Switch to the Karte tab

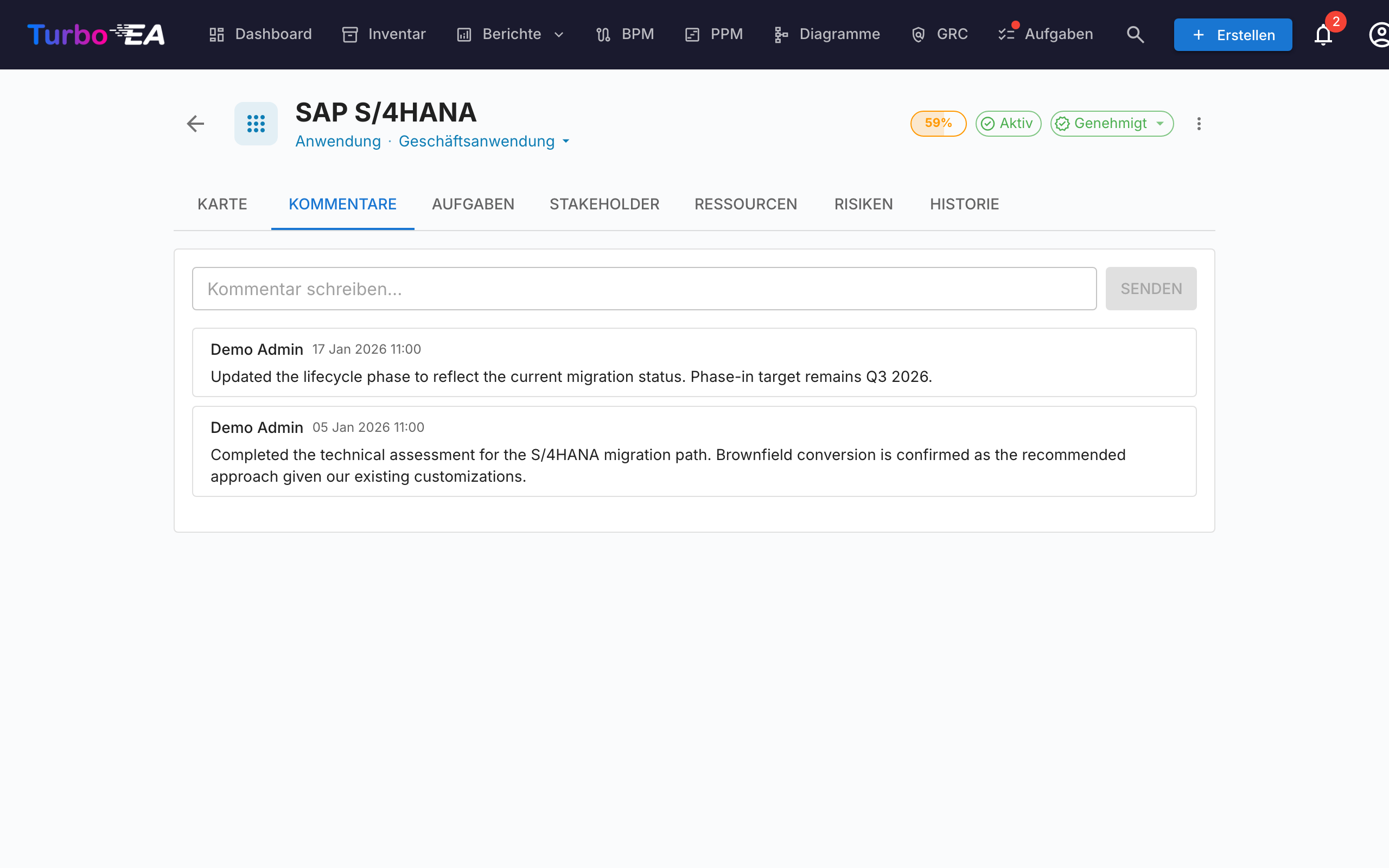(x=222, y=205)
